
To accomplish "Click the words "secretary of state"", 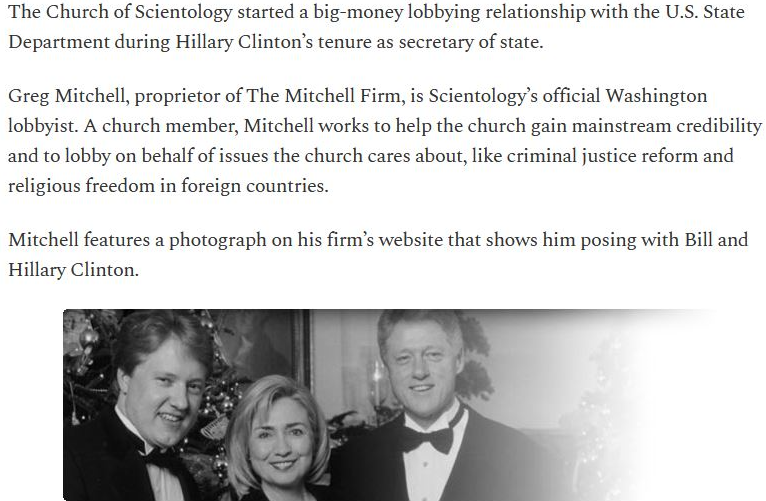I will tap(470, 42).
